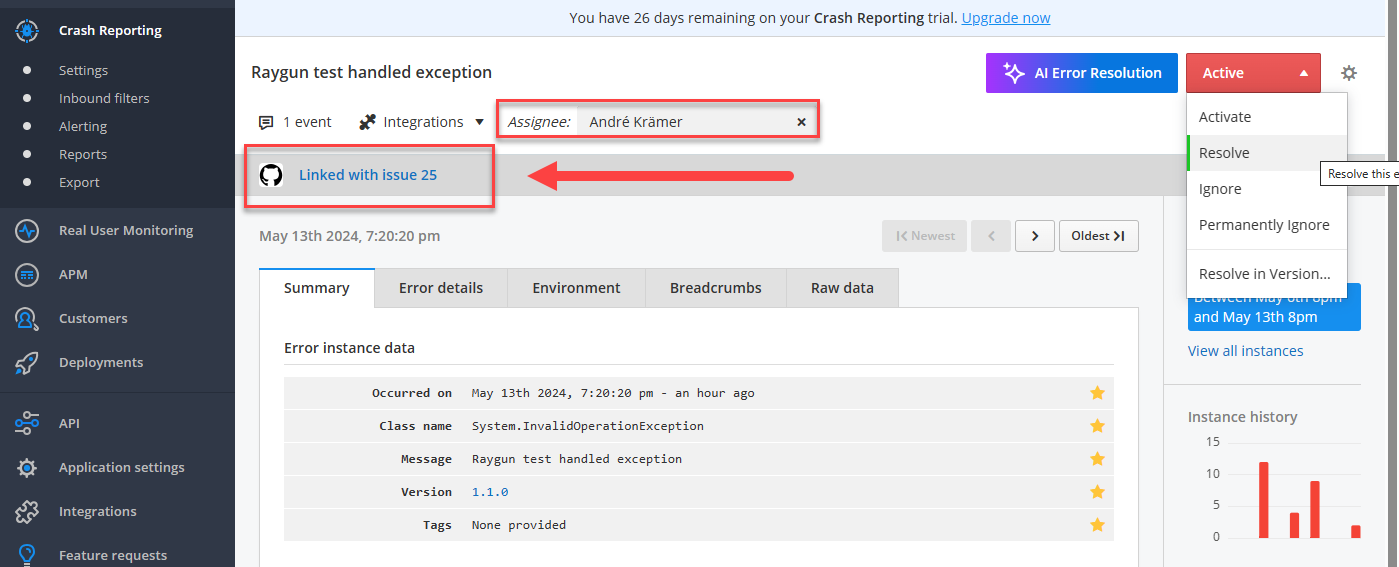Click the error title heading
This screenshot has height=567, width=1399.
tap(371, 72)
